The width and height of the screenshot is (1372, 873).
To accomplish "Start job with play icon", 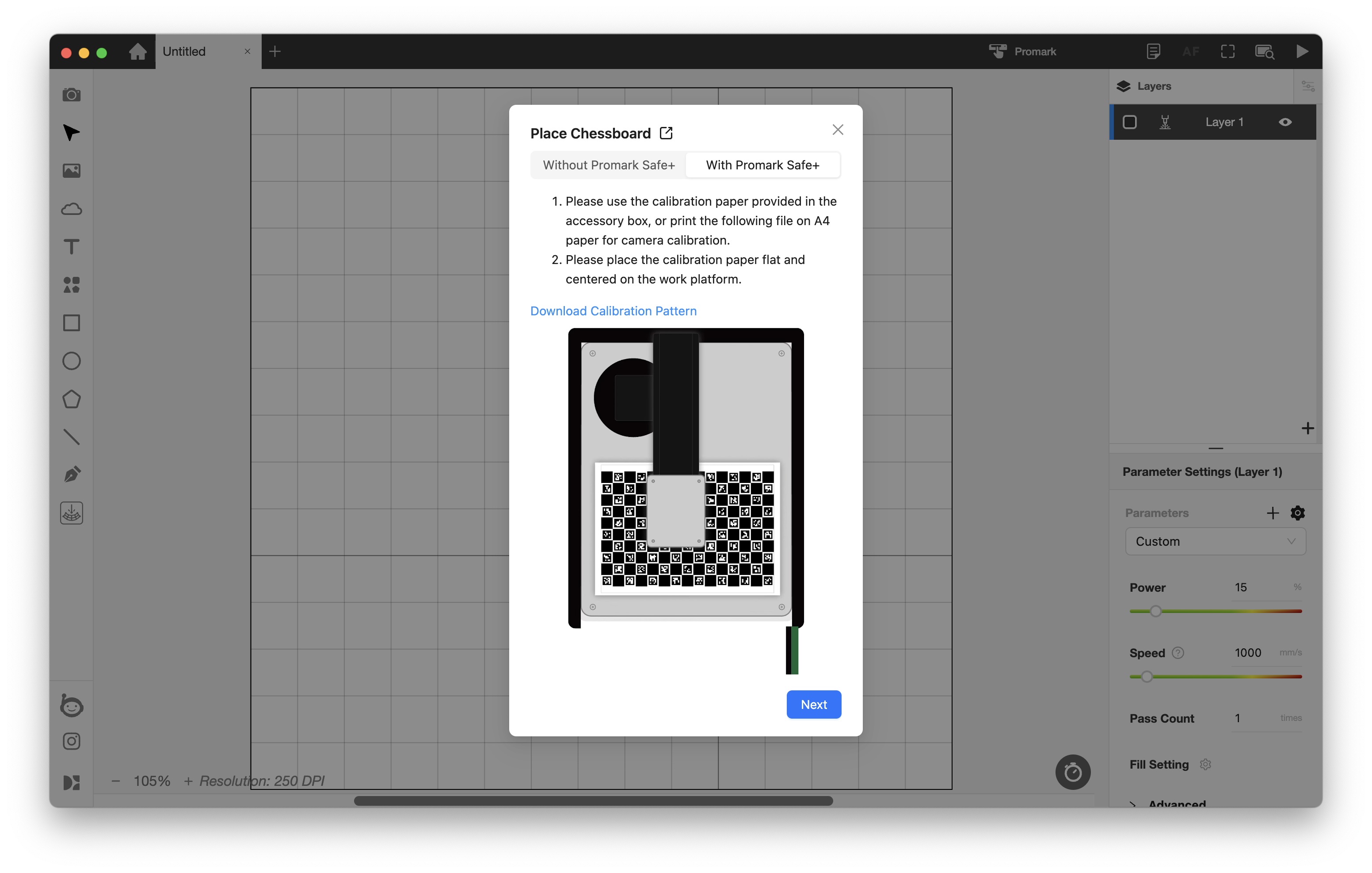I will point(1302,51).
